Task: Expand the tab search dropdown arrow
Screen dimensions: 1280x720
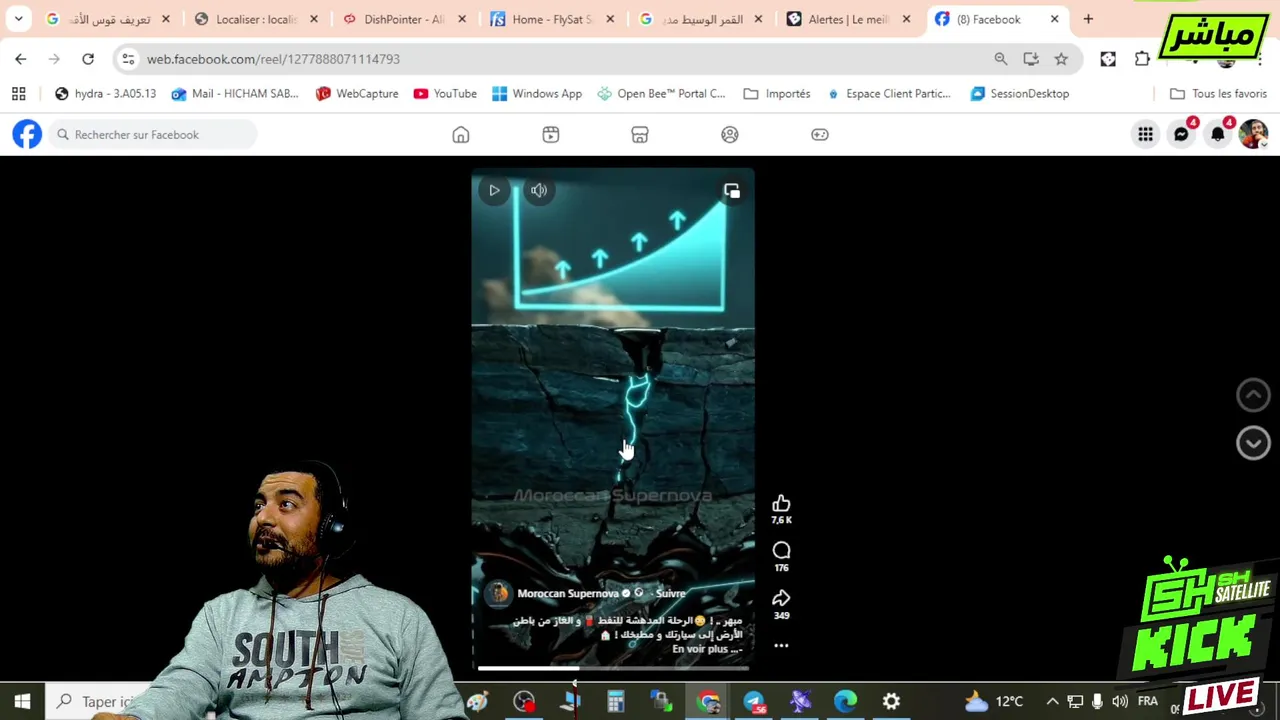Action: [x=18, y=19]
